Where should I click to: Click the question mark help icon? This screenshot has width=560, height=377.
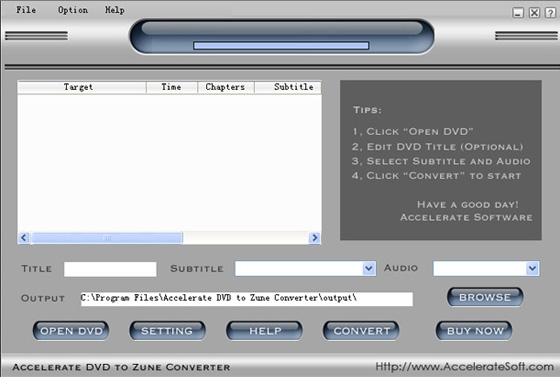click(550, 13)
